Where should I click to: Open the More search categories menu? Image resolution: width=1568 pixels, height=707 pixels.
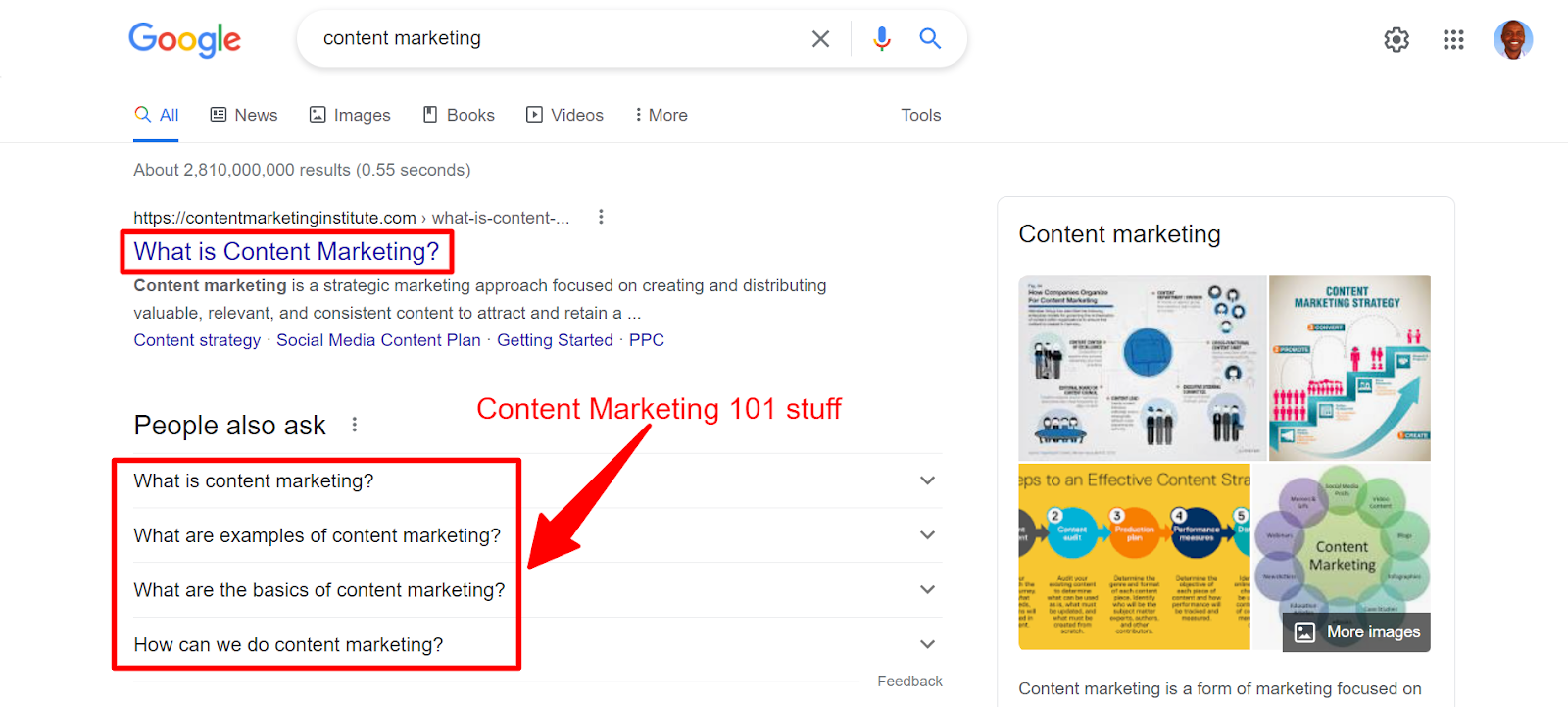pos(661,115)
